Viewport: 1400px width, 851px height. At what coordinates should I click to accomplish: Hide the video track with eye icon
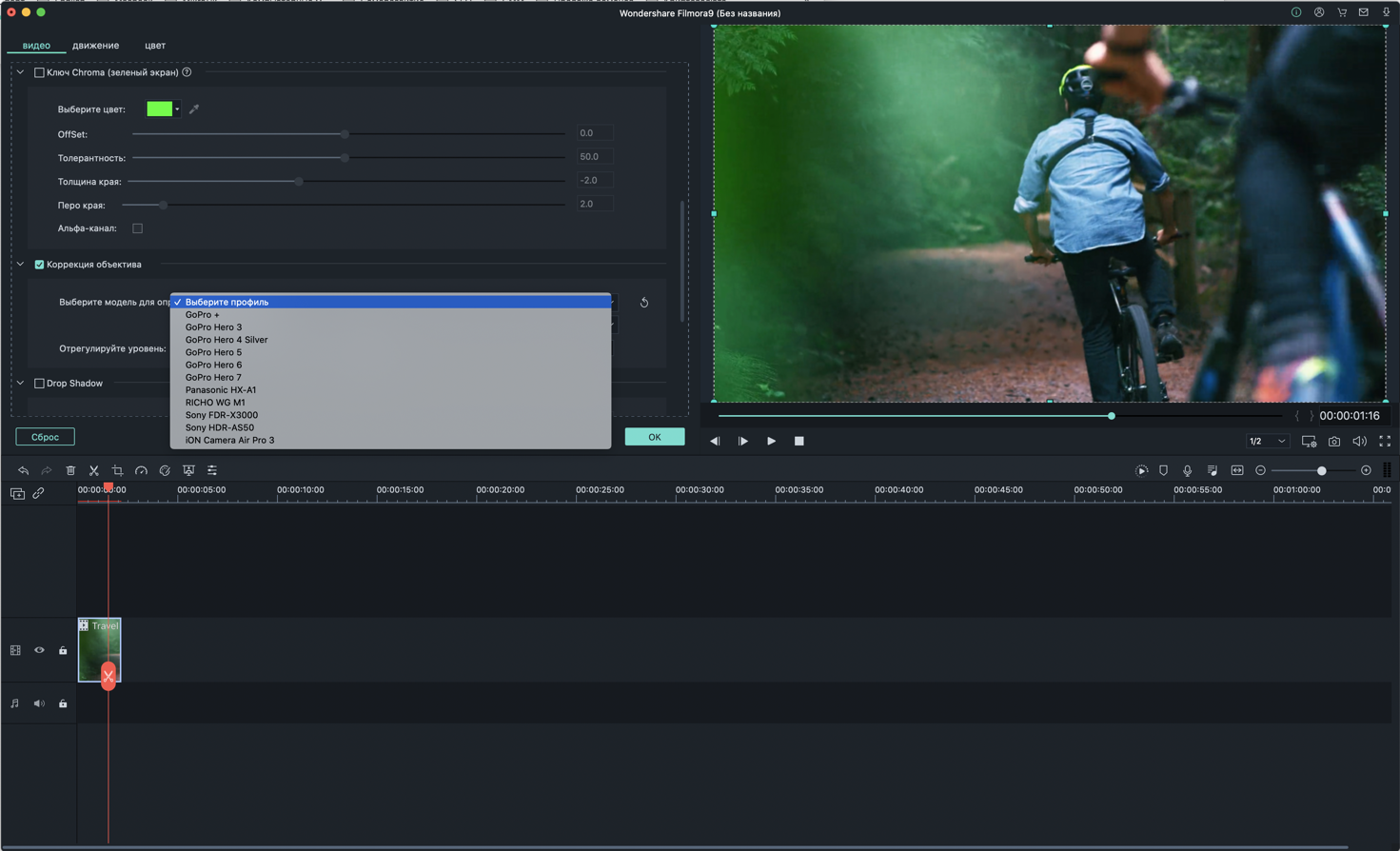click(x=39, y=650)
